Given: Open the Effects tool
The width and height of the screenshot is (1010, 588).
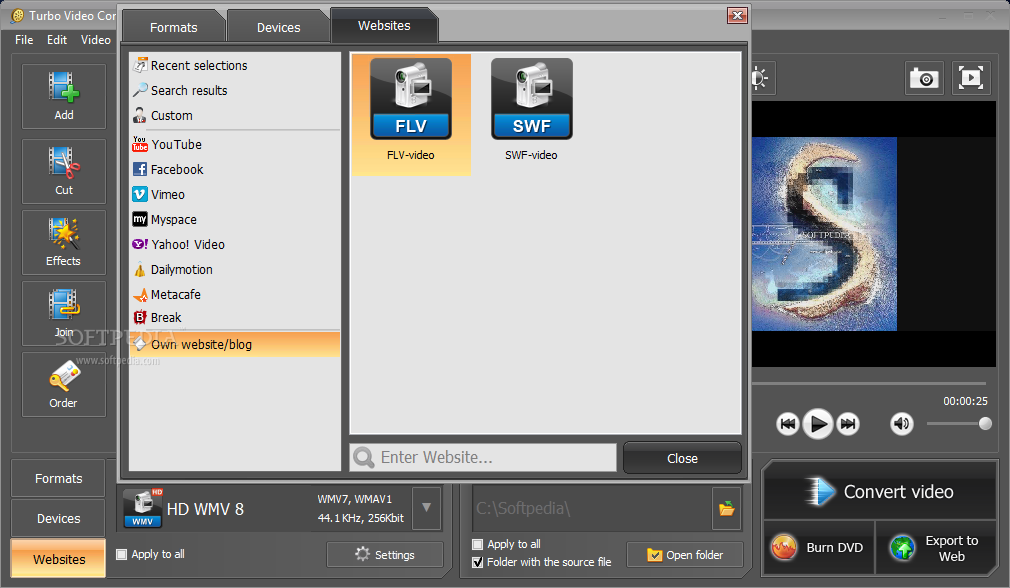Looking at the screenshot, I should 64,243.
